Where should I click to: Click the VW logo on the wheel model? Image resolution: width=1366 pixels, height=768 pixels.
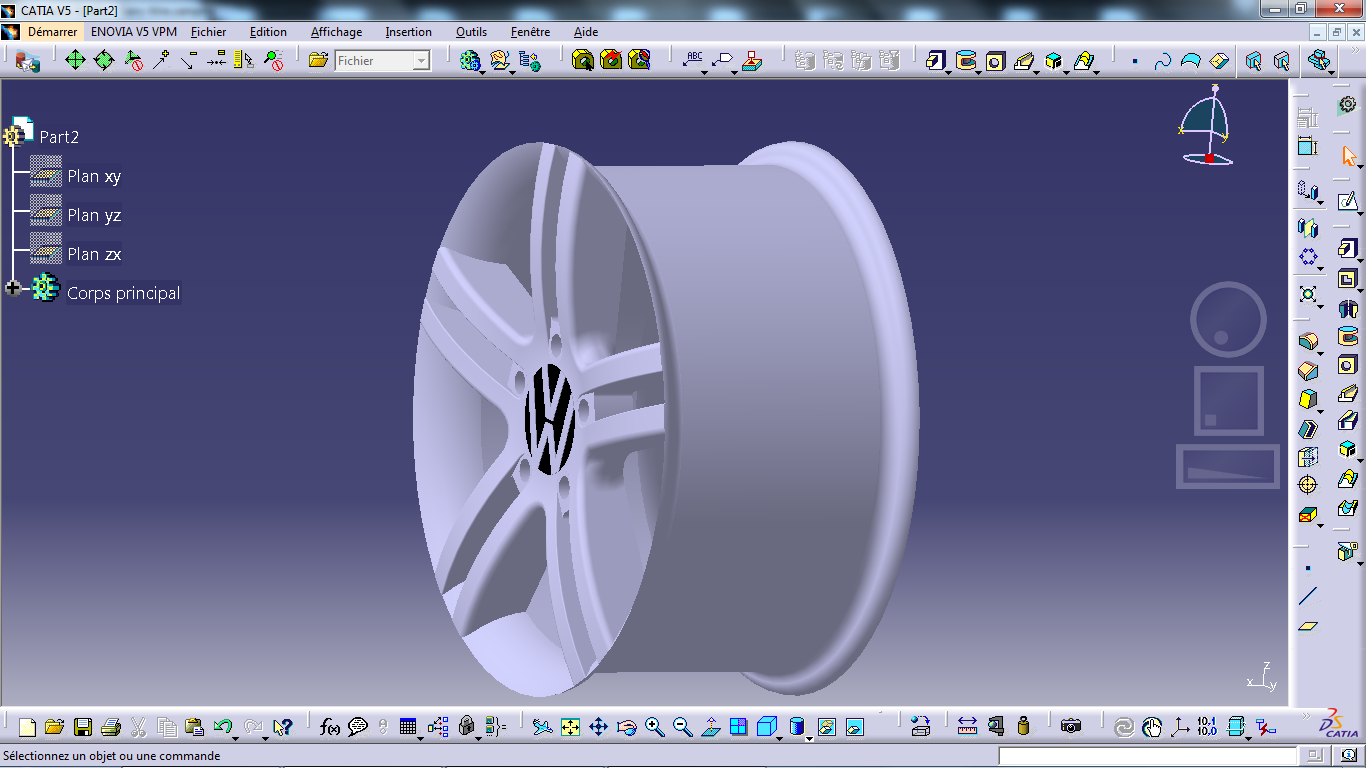tap(552, 418)
